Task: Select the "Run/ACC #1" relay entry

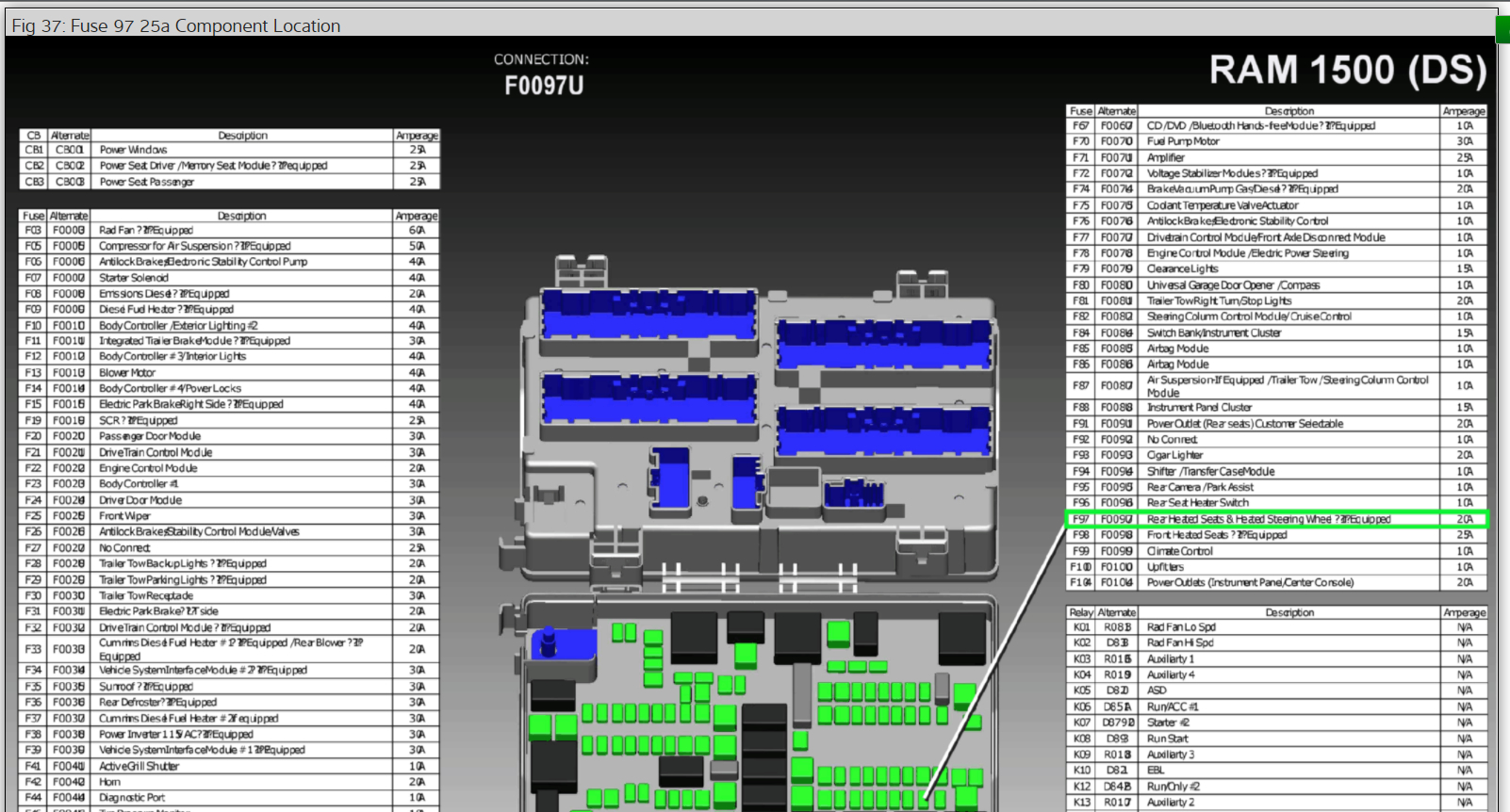Action: (1173, 706)
